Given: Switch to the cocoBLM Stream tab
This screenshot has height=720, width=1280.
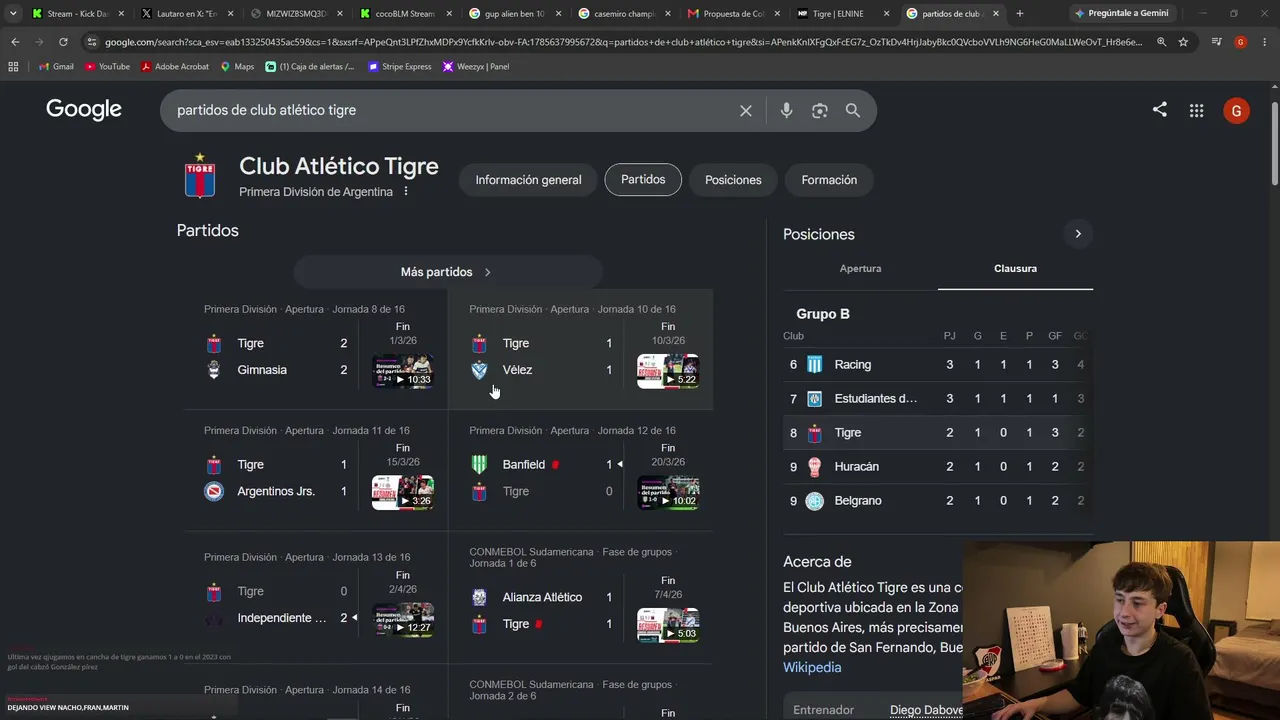Looking at the screenshot, I should (x=406, y=14).
